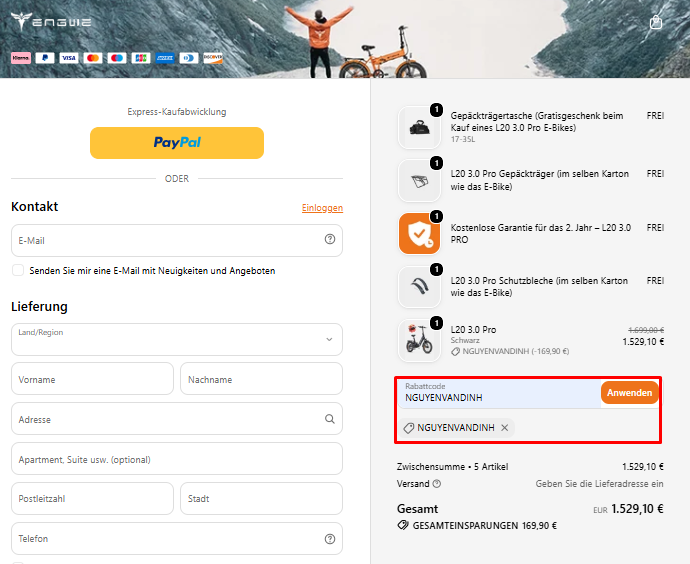
Task: Focus the E-Mail input field
Action: 177,240
